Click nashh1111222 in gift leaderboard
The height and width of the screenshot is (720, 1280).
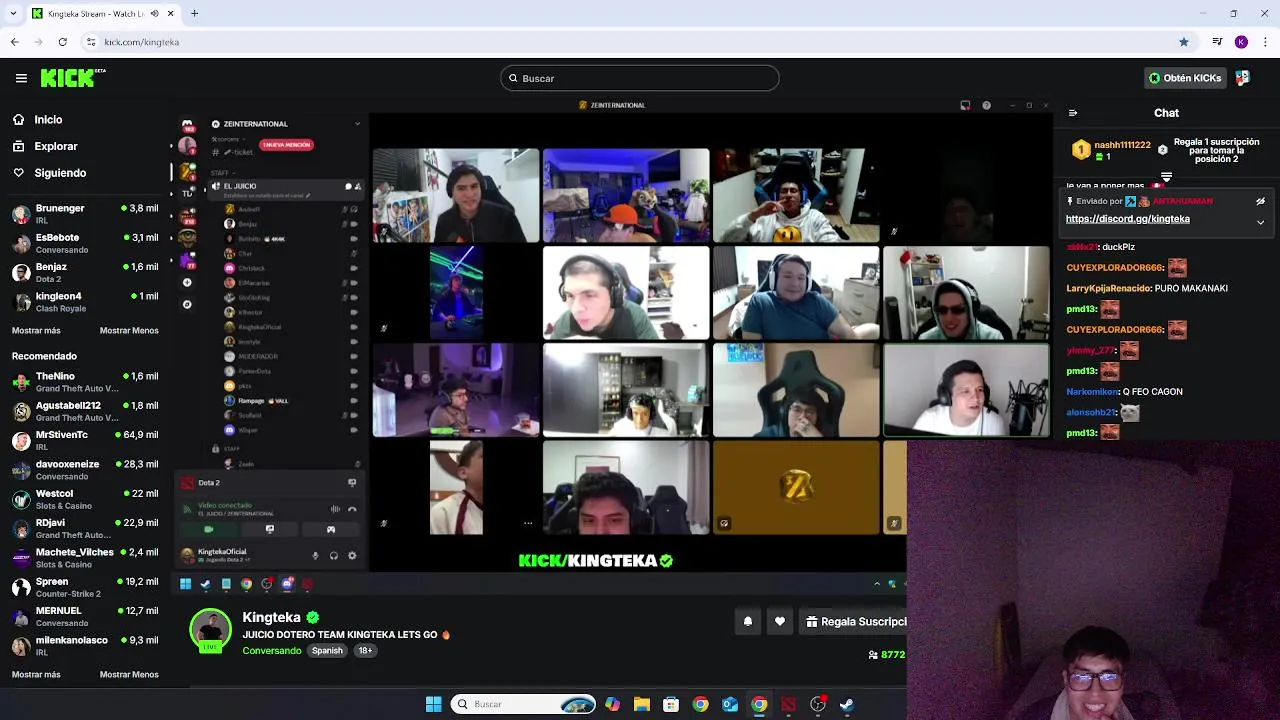1122,145
